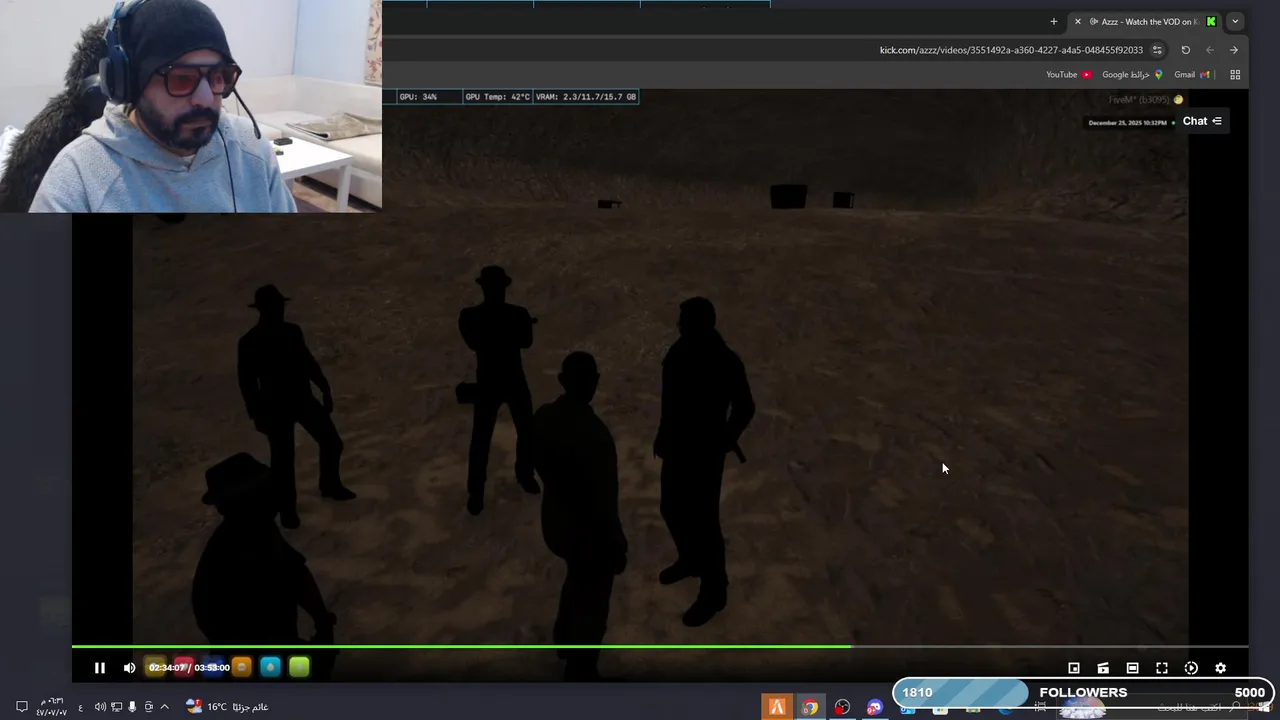The height and width of the screenshot is (720, 1280).
Task: Open the Chat panel
Action: 1202,121
